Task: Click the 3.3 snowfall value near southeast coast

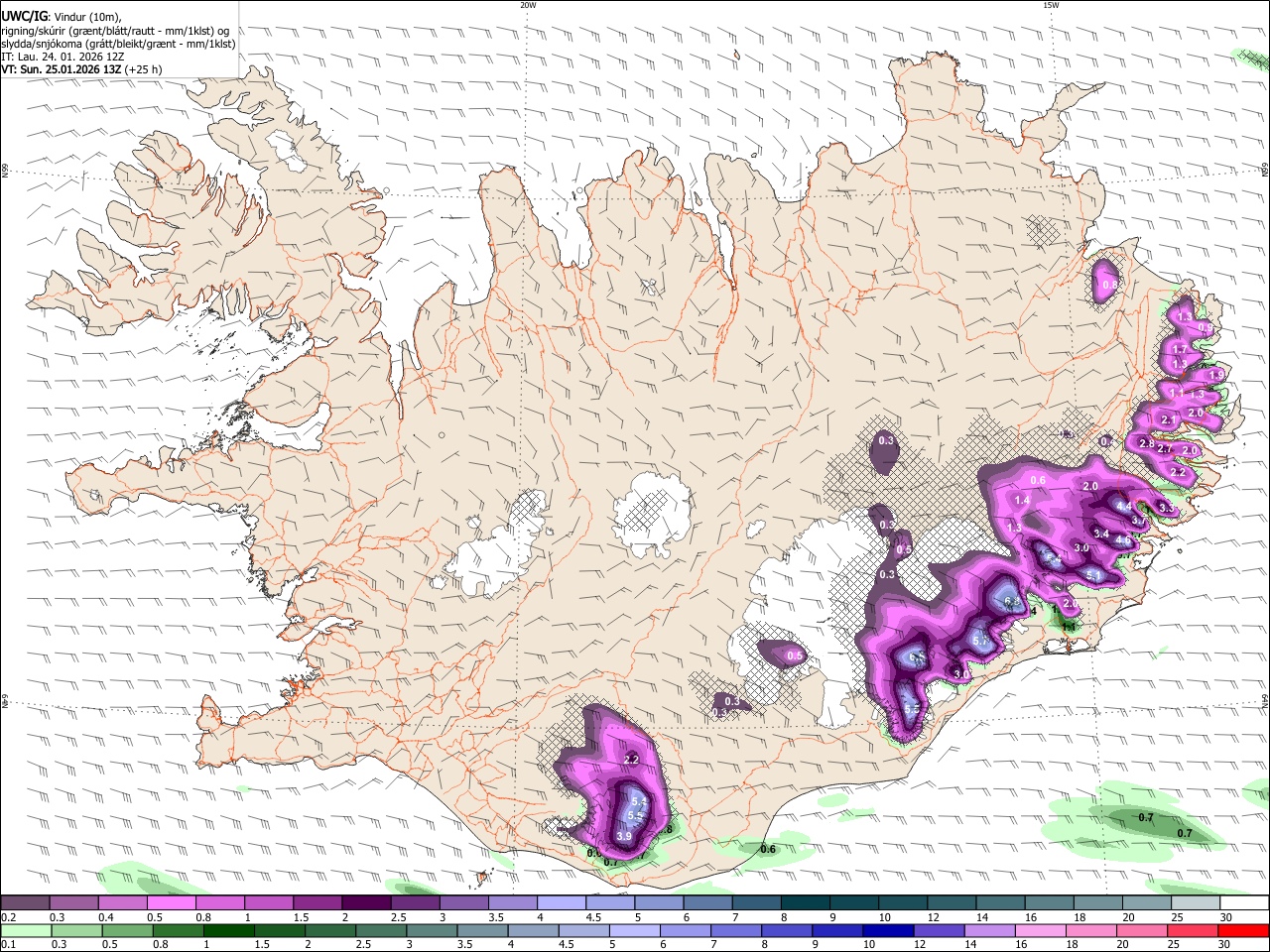Action: [x=1167, y=509]
